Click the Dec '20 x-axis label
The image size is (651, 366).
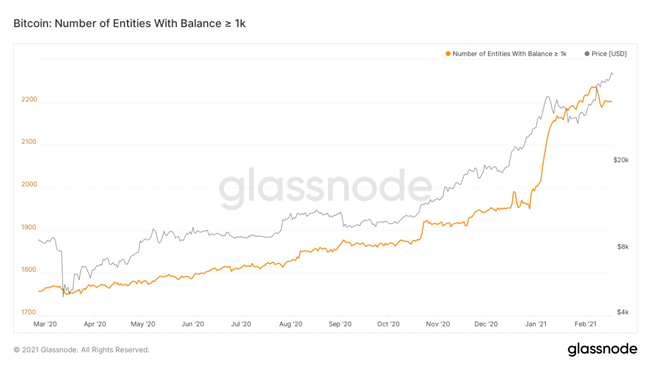(x=486, y=324)
